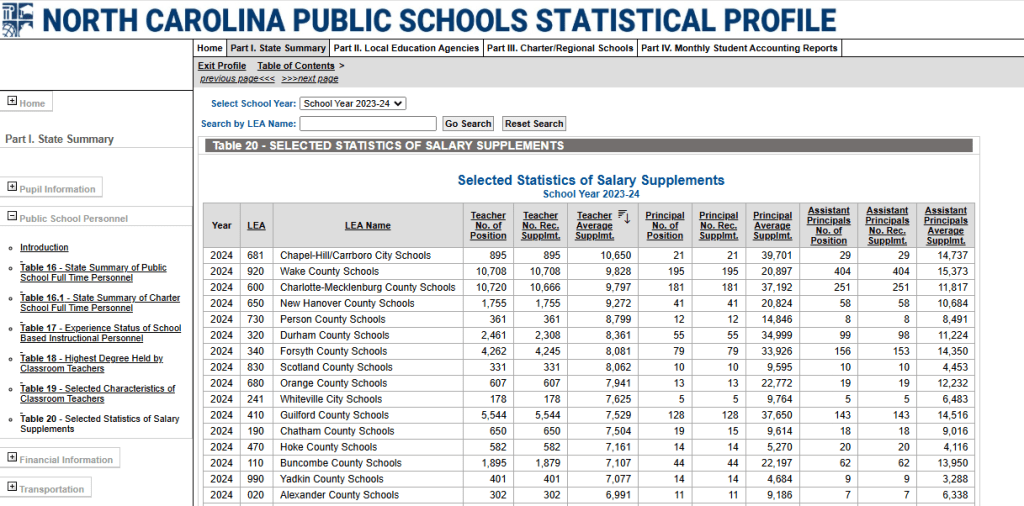Go to the next page link
Image resolution: width=1024 pixels, height=506 pixels.
pos(310,78)
